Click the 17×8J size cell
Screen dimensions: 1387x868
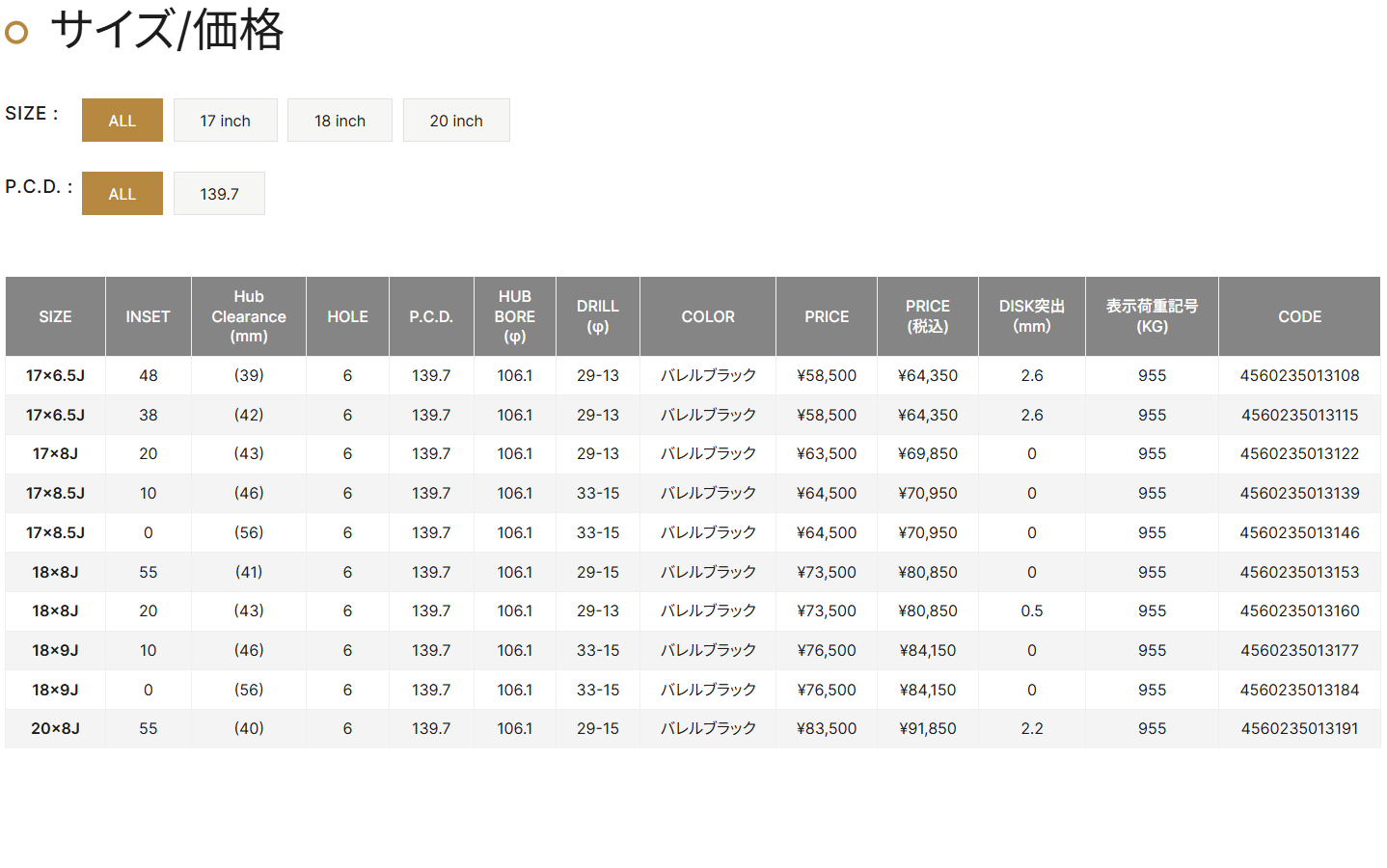coord(55,453)
